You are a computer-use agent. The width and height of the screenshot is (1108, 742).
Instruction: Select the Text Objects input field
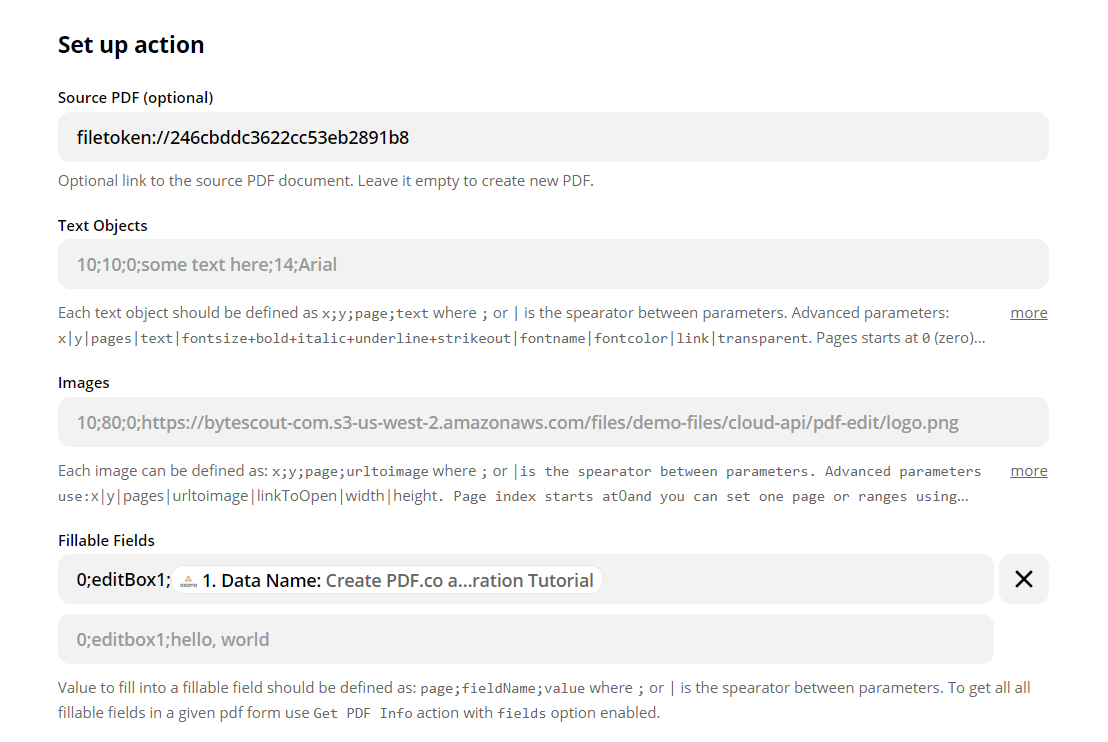(553, 264)
